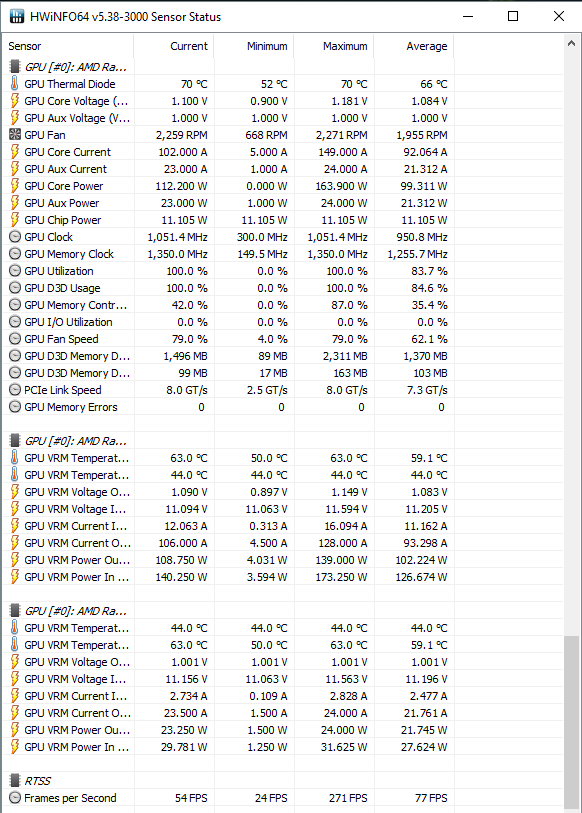Click the icon next to Frames per Second
Image resolution: width=582 pixels, height=813 pixels.
pyautogui.click(x=15, y=797)
